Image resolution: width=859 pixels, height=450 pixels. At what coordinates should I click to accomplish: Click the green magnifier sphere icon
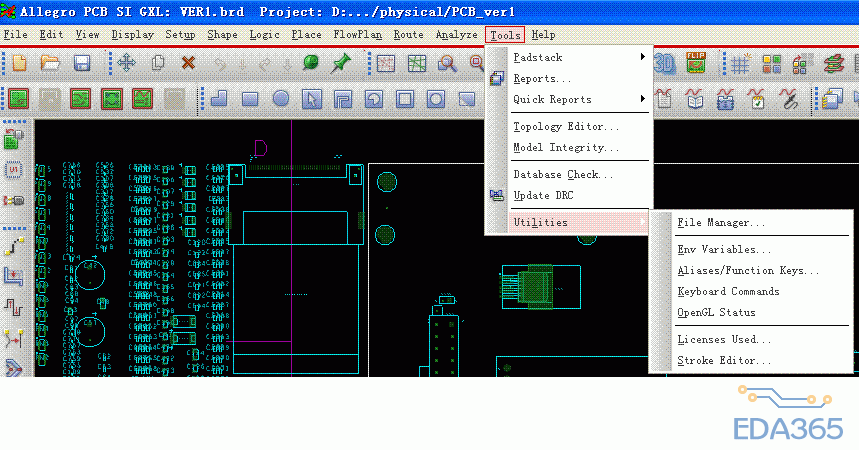click(x=311, y=62)
